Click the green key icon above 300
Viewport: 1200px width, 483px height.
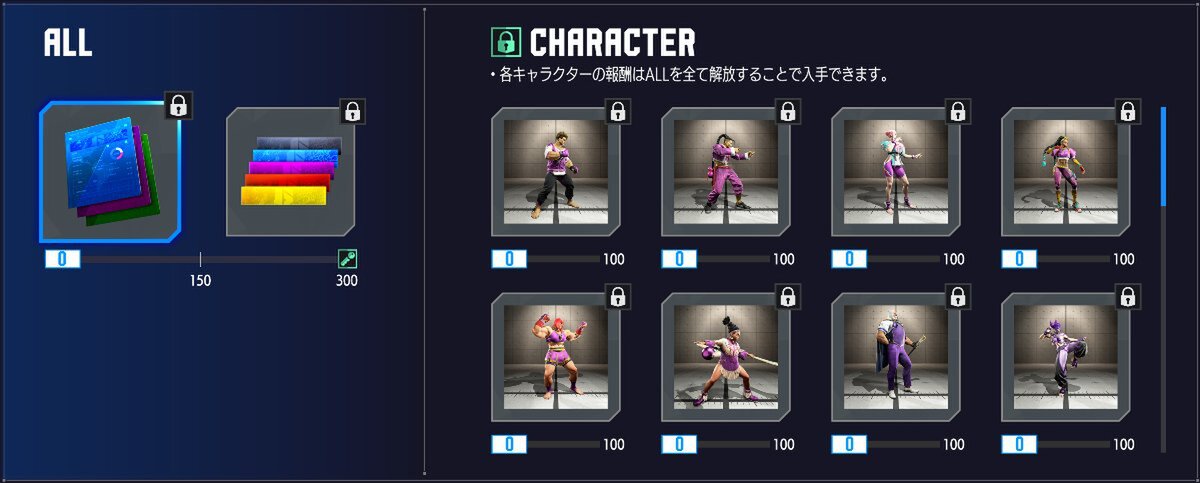click(348, 259)
